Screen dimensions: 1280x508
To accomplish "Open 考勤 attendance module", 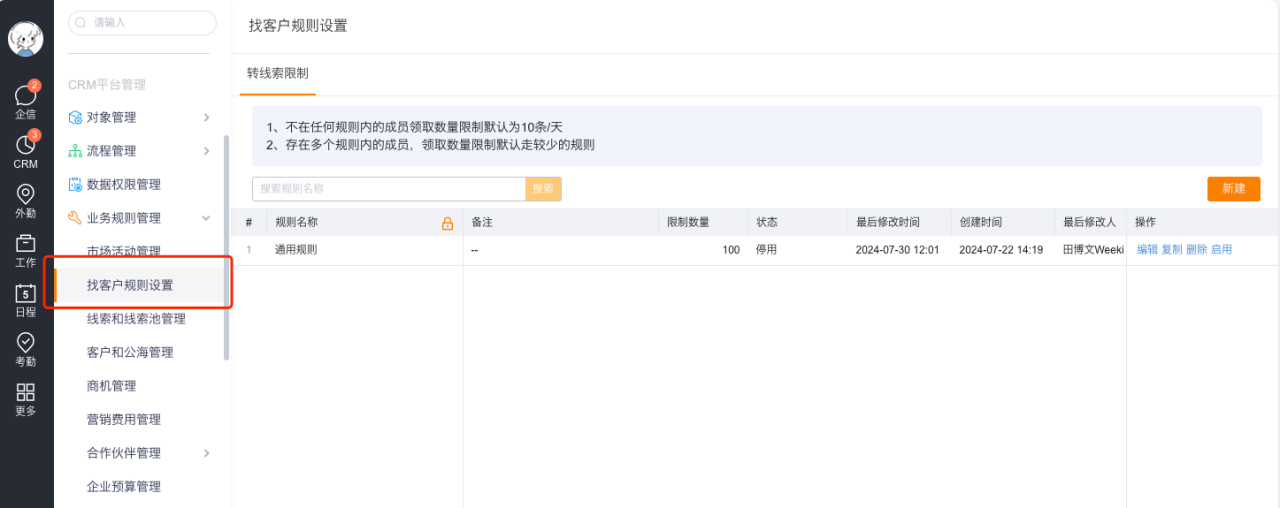I will [x=26, y=349].
